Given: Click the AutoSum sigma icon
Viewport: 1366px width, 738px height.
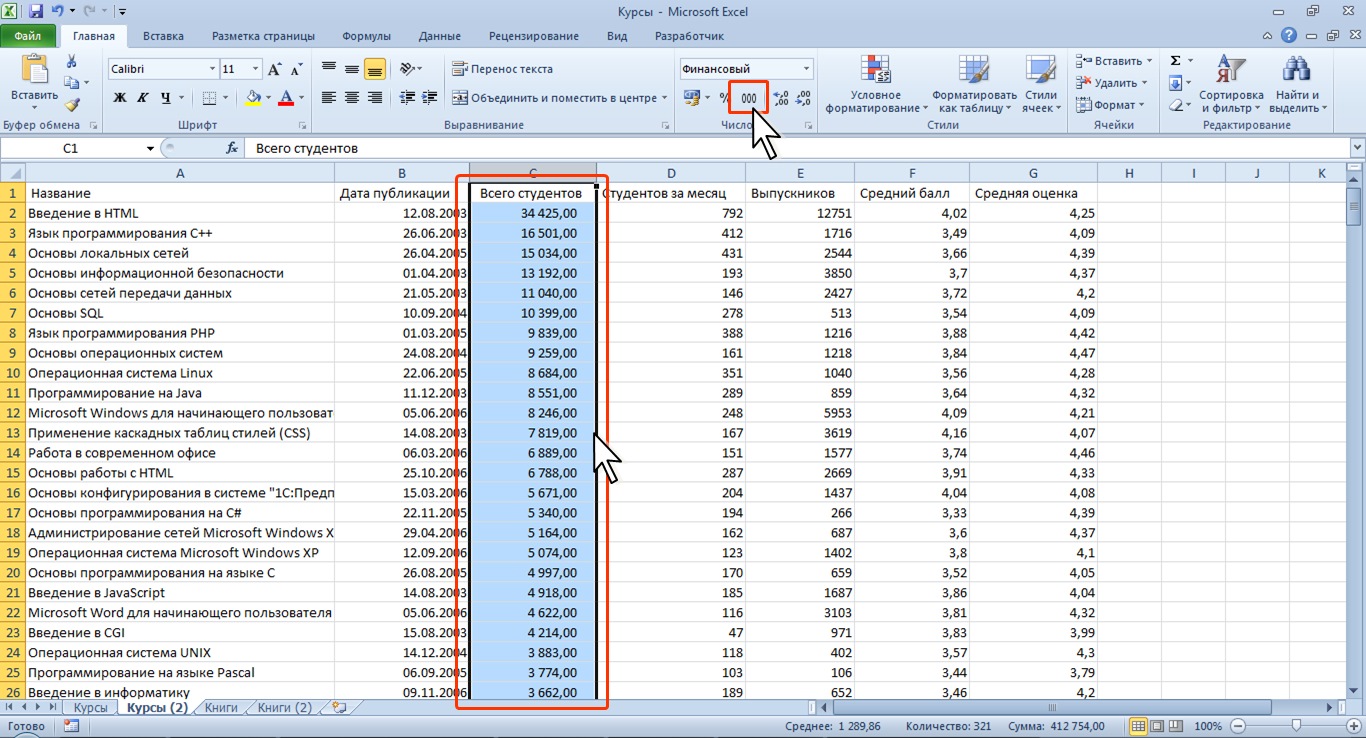Looking at the screenshot, I should (1176, 61).
